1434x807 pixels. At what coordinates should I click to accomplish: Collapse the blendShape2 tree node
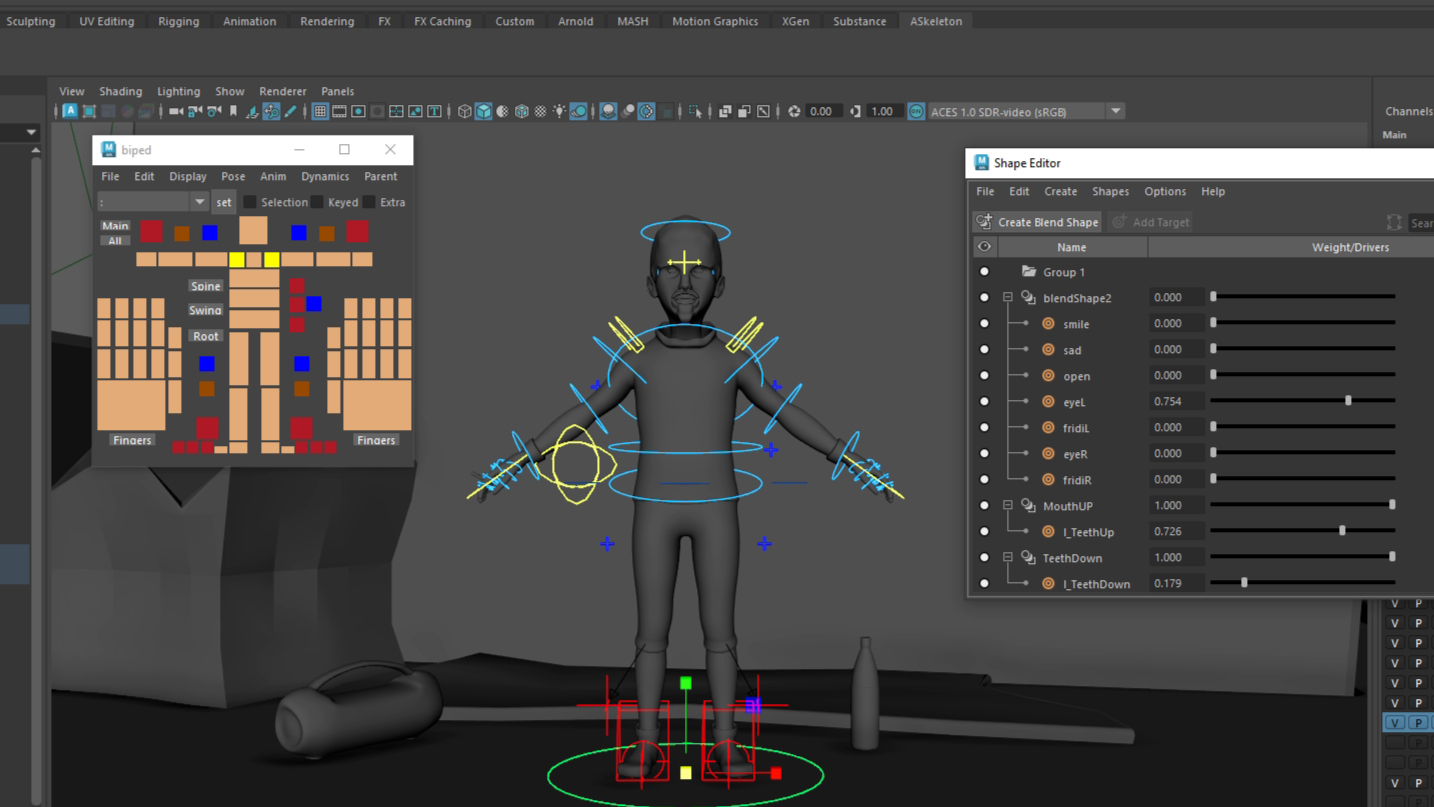[x=1008, y=298]
